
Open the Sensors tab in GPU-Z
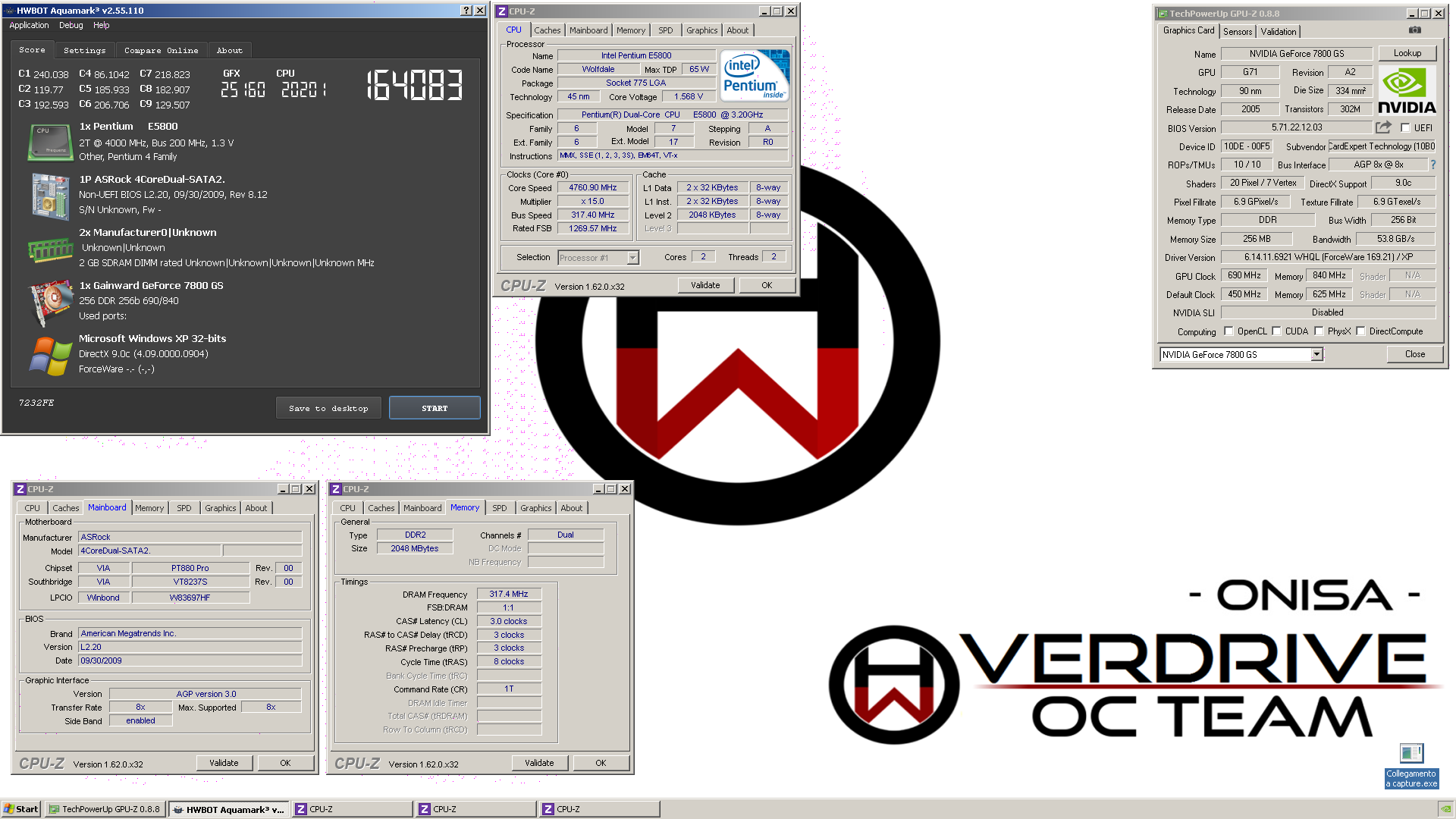[x=1238, y=32]
